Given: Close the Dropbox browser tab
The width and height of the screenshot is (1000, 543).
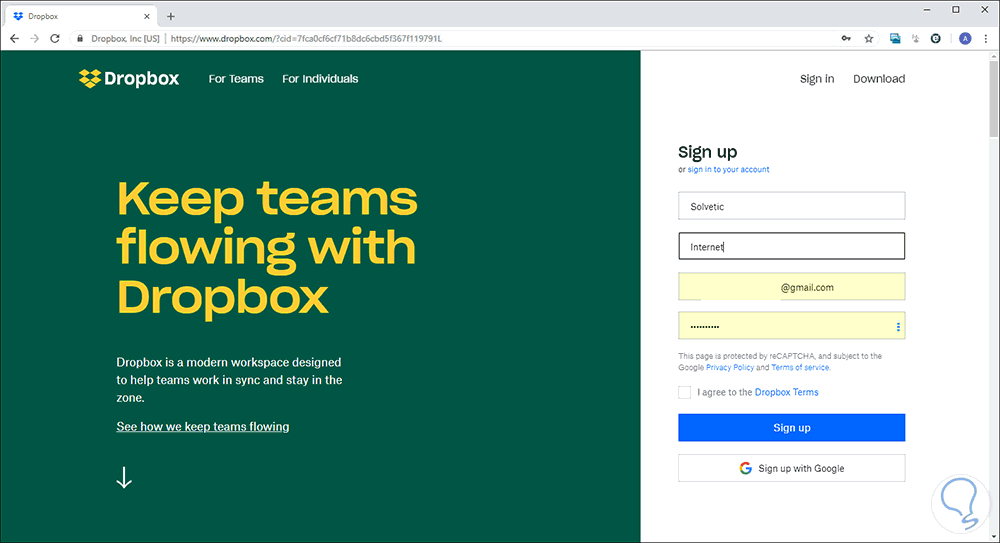Looking at the screenshot, I should tap(147, 17).
